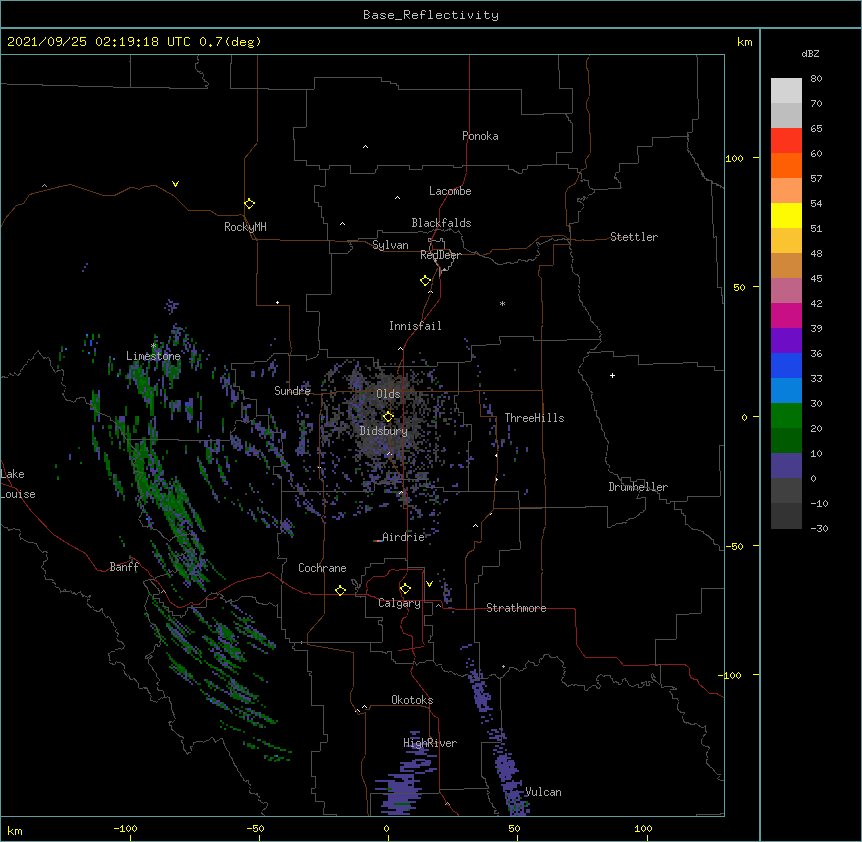Click the -100 km tick on bottom axis
Viewport: 862px width, 842px height.
[x=125, y=828]
